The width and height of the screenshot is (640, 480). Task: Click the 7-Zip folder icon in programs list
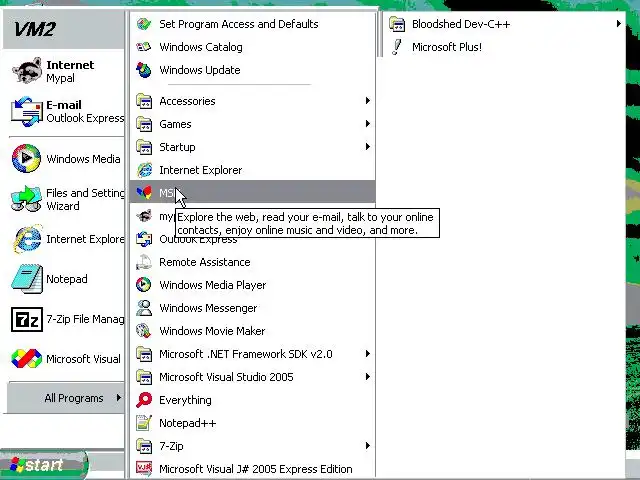coord(144,446)
